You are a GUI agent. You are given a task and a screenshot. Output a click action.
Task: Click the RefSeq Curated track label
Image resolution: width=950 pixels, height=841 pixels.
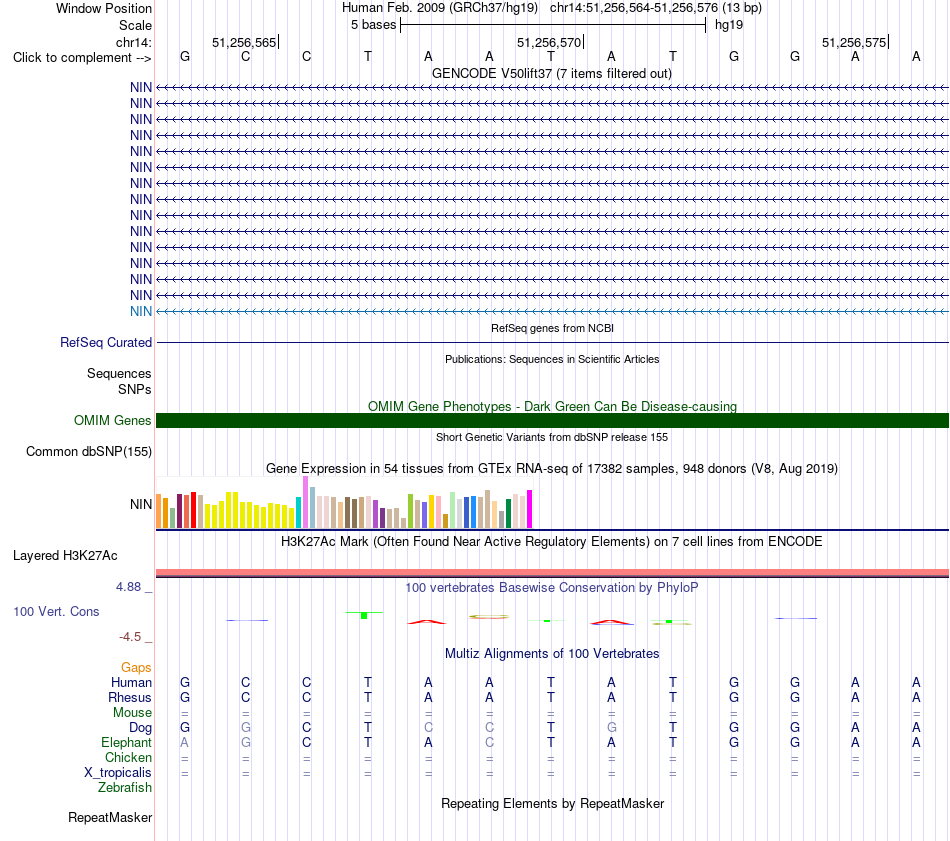[105, 342]
